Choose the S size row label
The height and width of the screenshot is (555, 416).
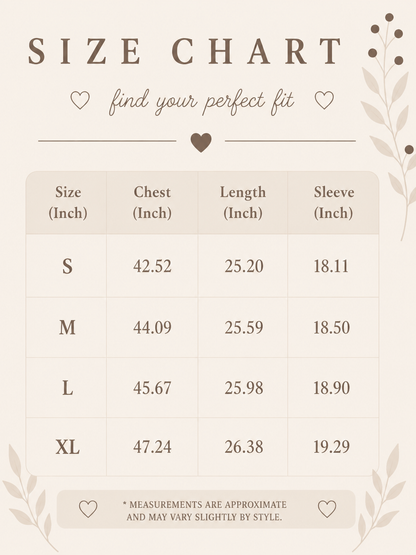pos(67,266)
